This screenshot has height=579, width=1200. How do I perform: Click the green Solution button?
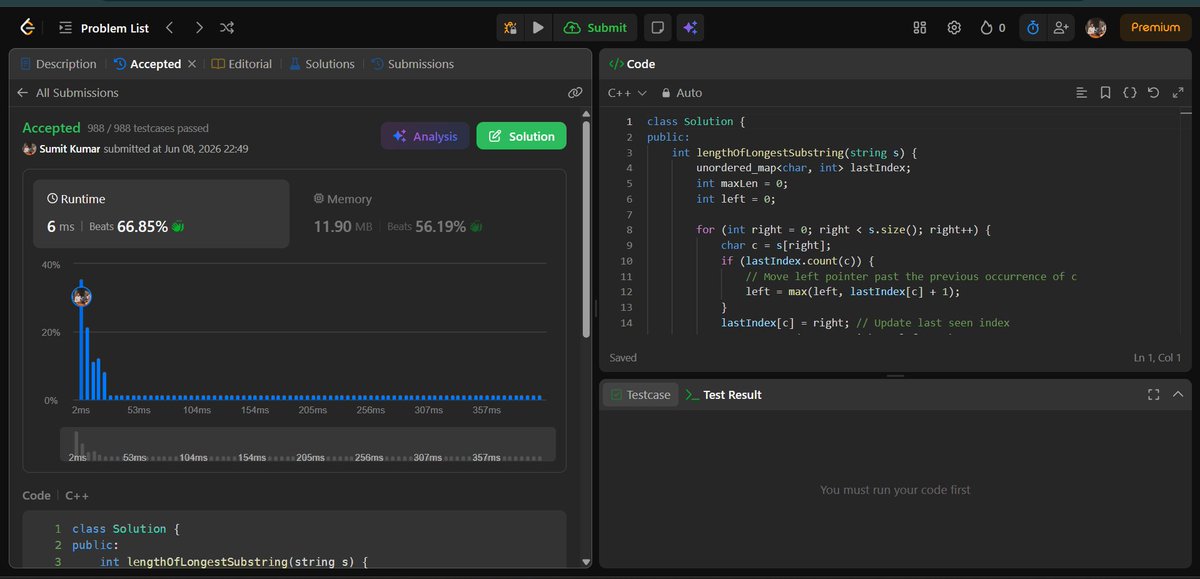tap(521, 136)
